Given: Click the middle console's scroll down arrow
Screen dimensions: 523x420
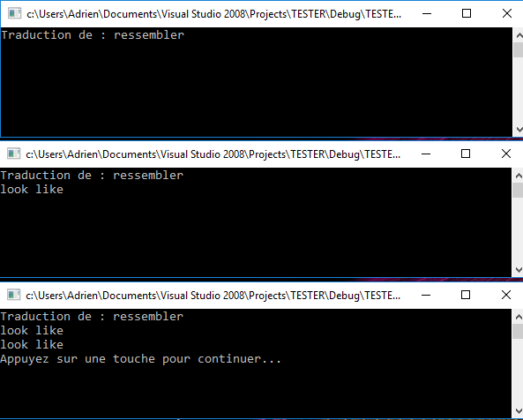Looking at the screenshot, I should click(x=518, y=270).
